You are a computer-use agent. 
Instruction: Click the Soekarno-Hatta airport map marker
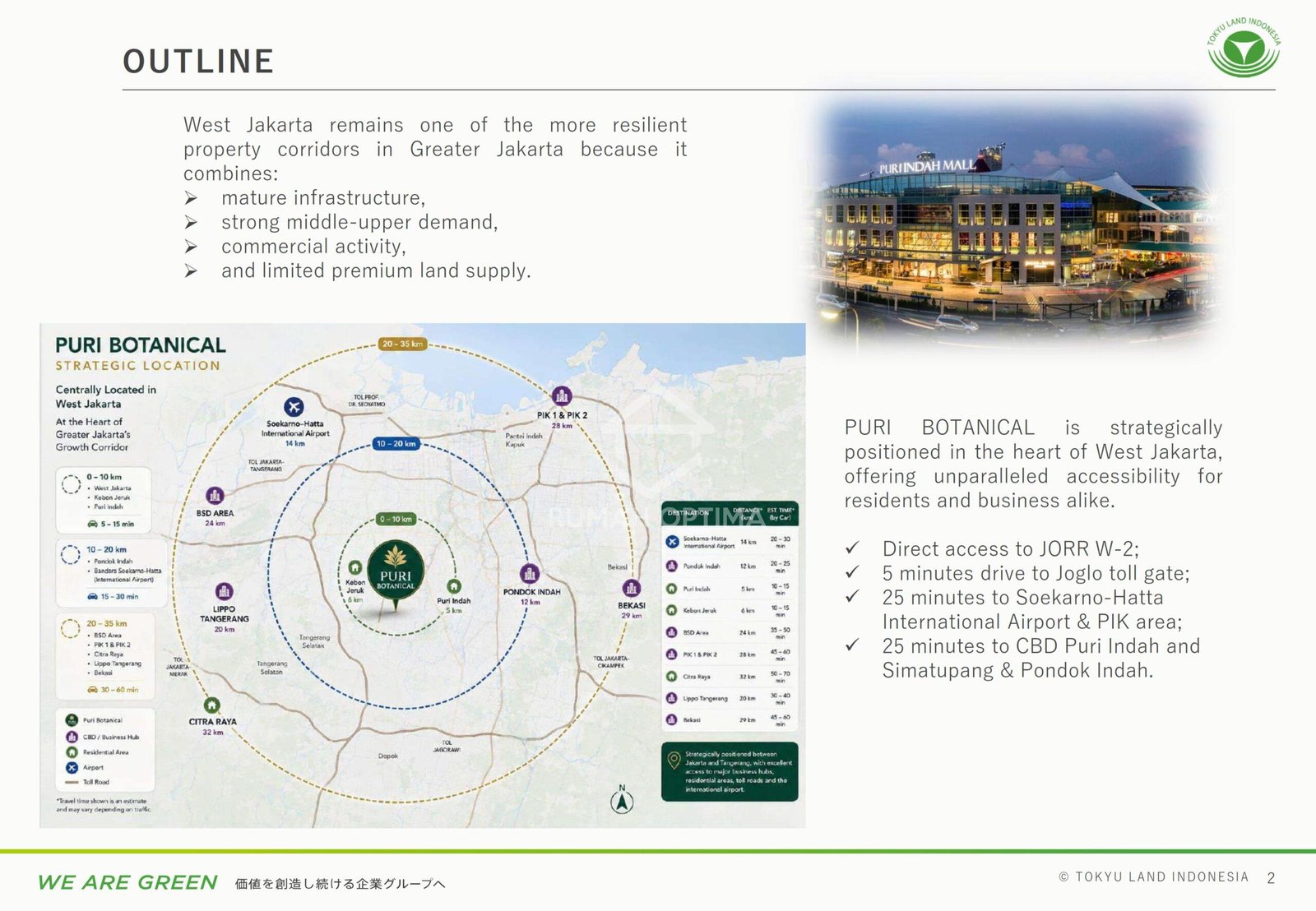pos(294,406)
